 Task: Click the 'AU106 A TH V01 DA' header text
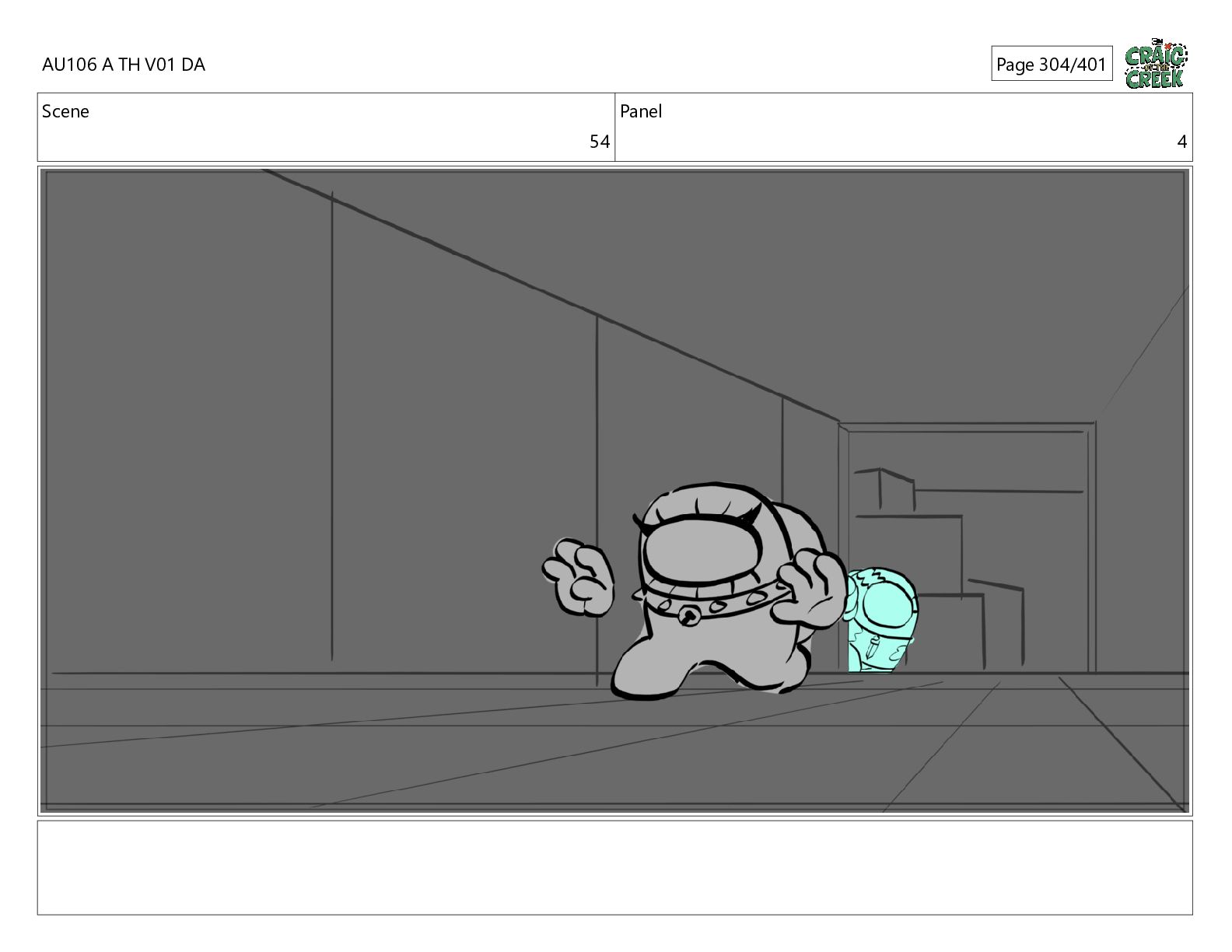point(124,65)
